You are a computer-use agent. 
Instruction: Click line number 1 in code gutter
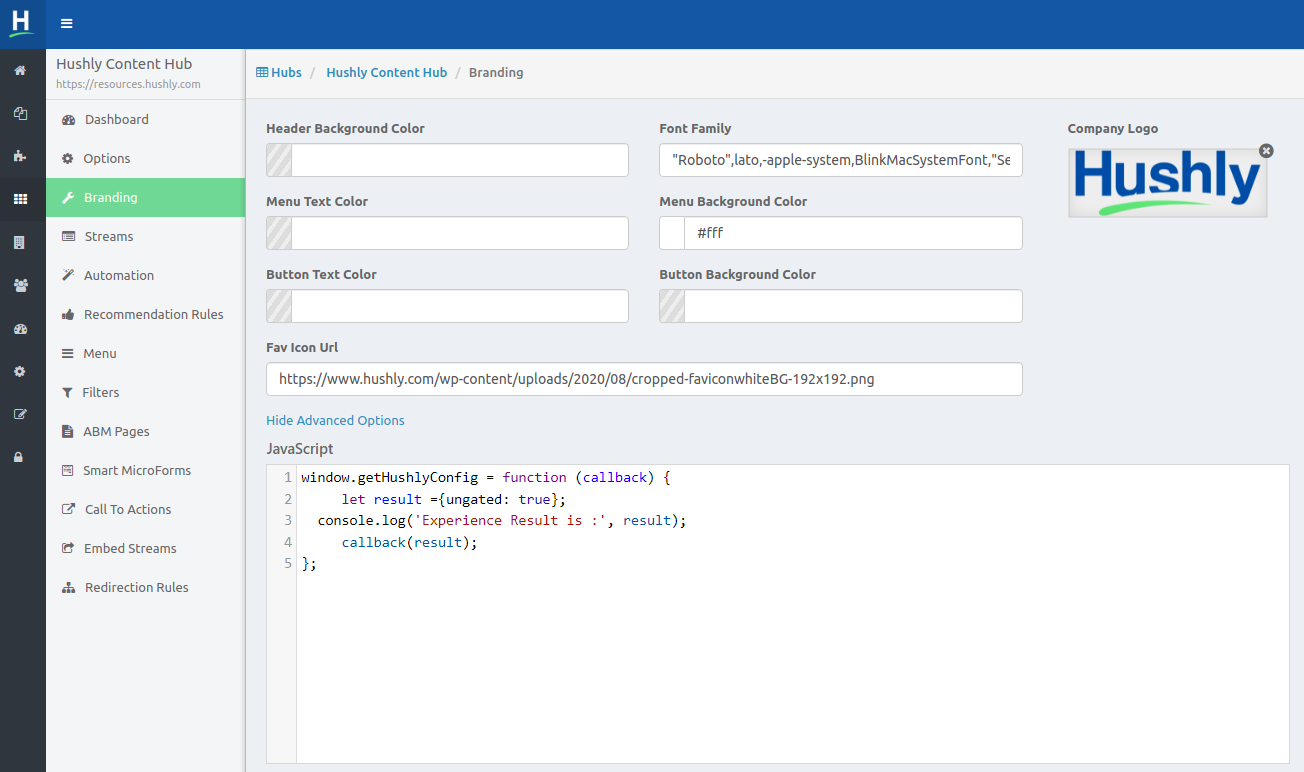[288, 477]
